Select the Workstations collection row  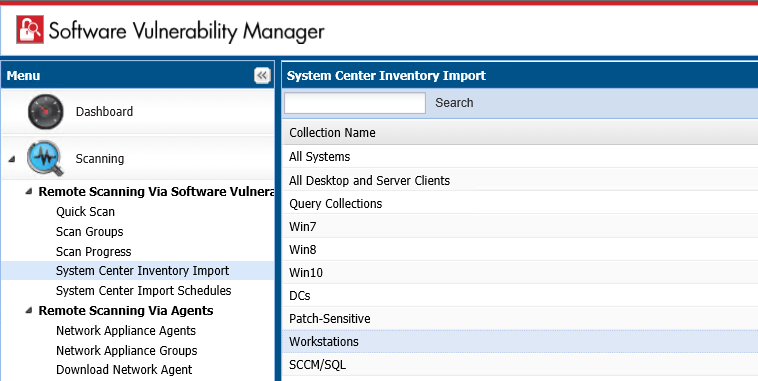pyautogui.click(x=520, y=341)
